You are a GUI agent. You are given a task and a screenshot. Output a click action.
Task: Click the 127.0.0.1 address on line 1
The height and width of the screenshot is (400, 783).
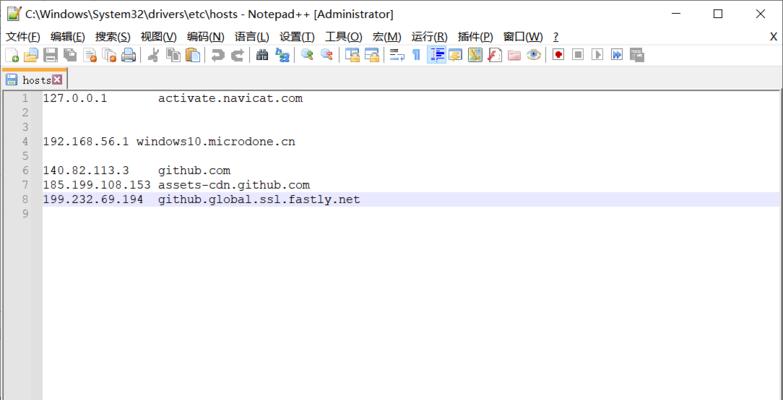click(75, 98)
